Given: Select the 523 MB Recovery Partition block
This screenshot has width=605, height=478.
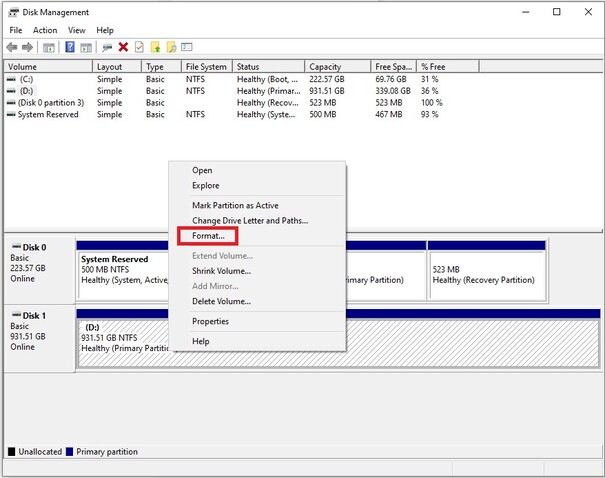Looking at the screenshot, I should click(486, 270).
